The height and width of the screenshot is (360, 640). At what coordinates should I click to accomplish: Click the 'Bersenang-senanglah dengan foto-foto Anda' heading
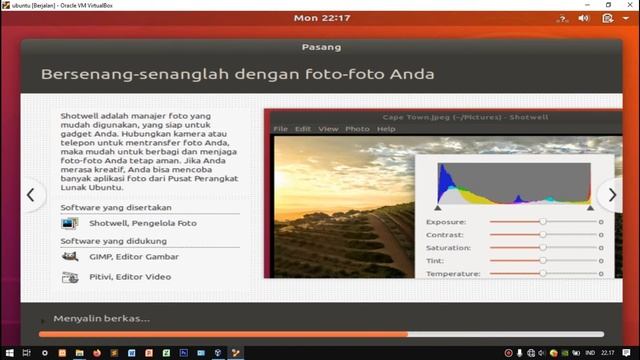(x=238, y=74)
